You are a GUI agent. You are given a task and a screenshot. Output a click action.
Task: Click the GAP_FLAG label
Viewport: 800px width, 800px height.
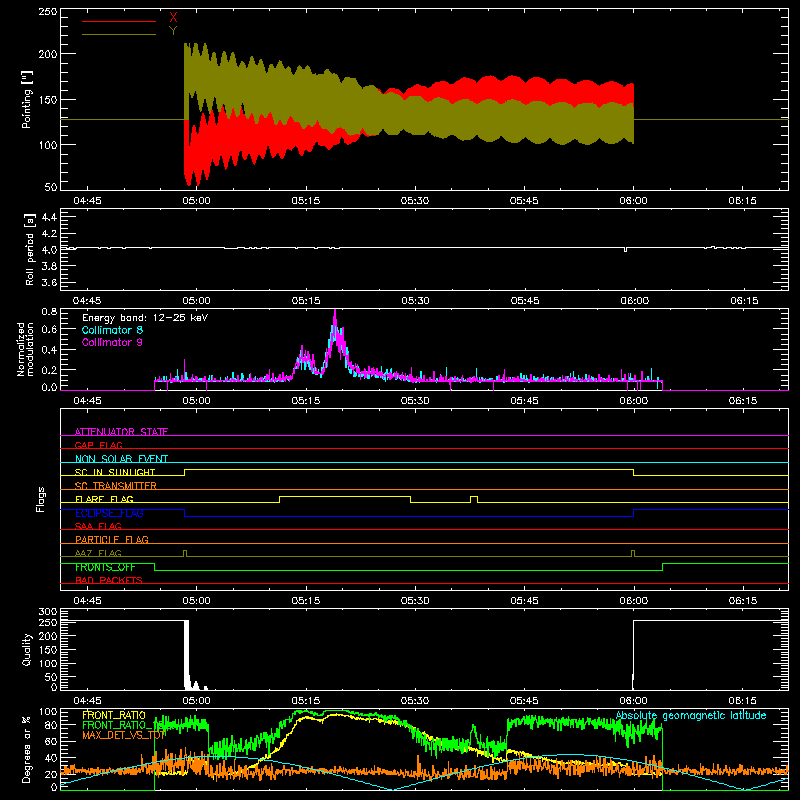click(98, 445)
